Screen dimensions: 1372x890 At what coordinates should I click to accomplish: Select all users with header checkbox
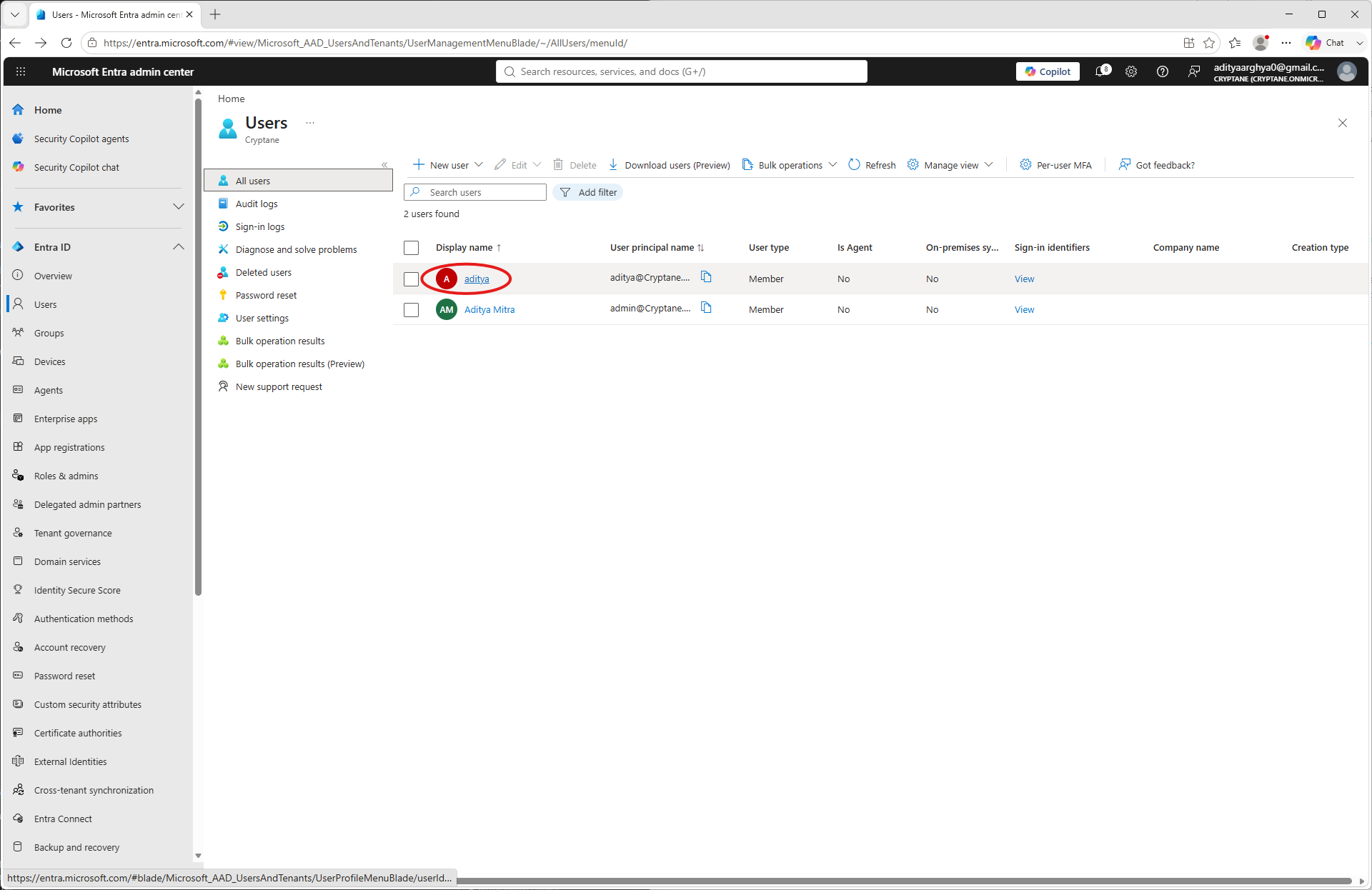tap(411, 248)
